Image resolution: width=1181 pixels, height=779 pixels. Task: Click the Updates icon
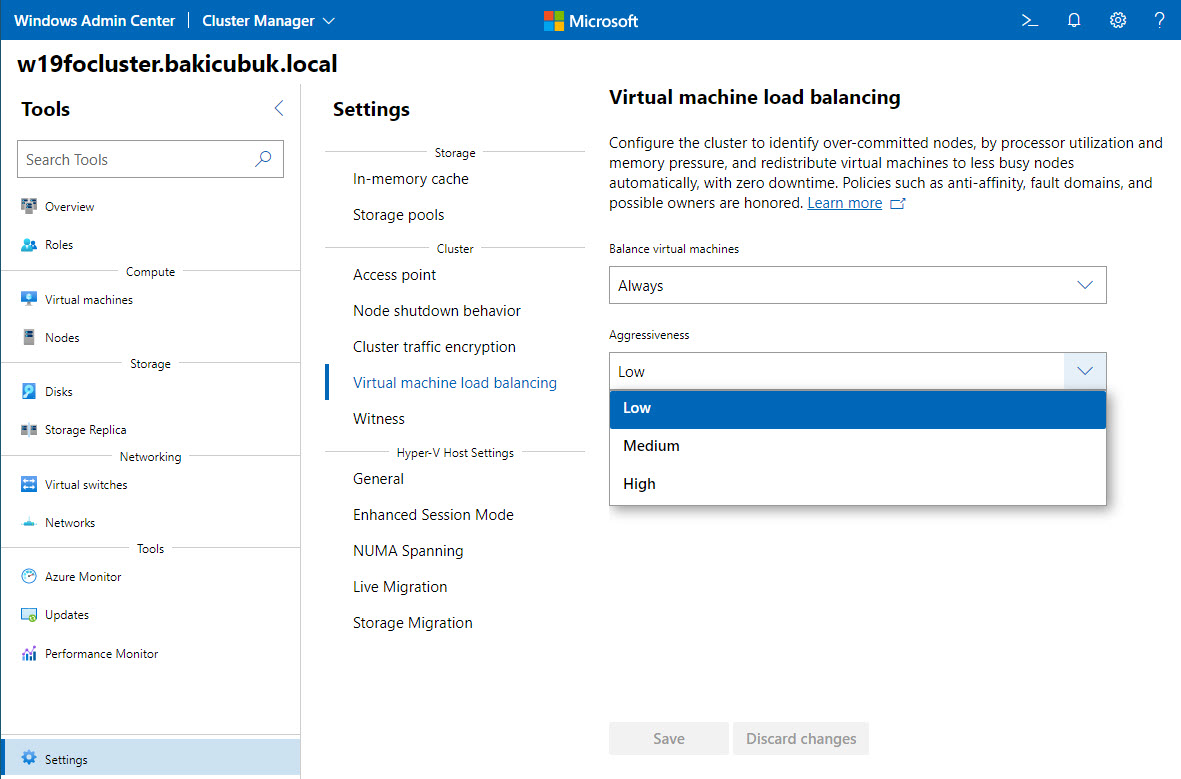(29, 615)
